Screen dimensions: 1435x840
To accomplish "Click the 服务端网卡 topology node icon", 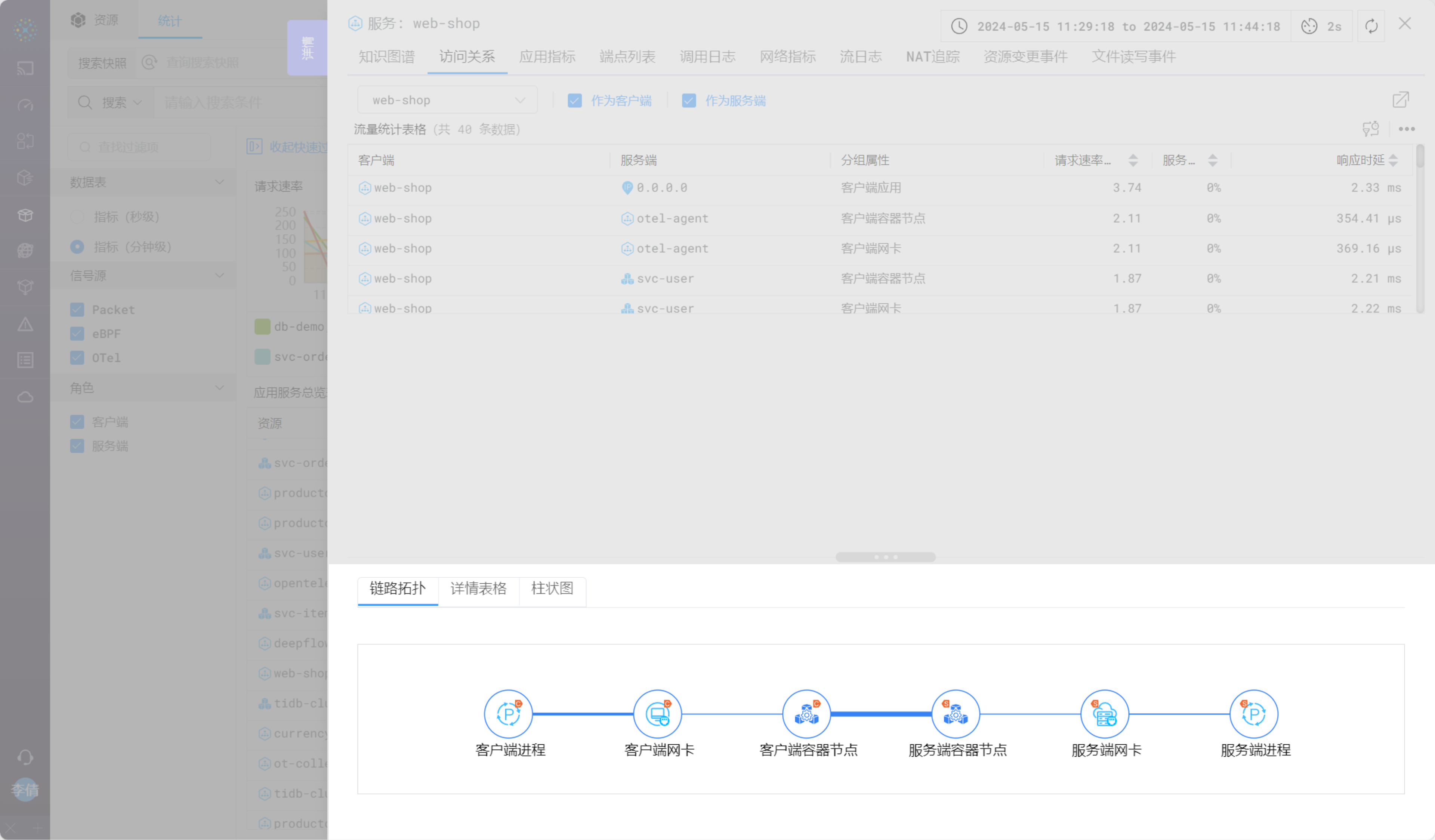I will tap(1105, 714).
